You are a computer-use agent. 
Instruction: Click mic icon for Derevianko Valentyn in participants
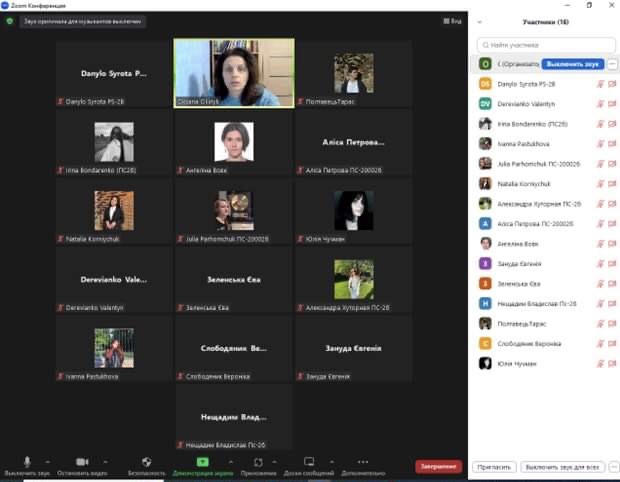tap(600, 104)
